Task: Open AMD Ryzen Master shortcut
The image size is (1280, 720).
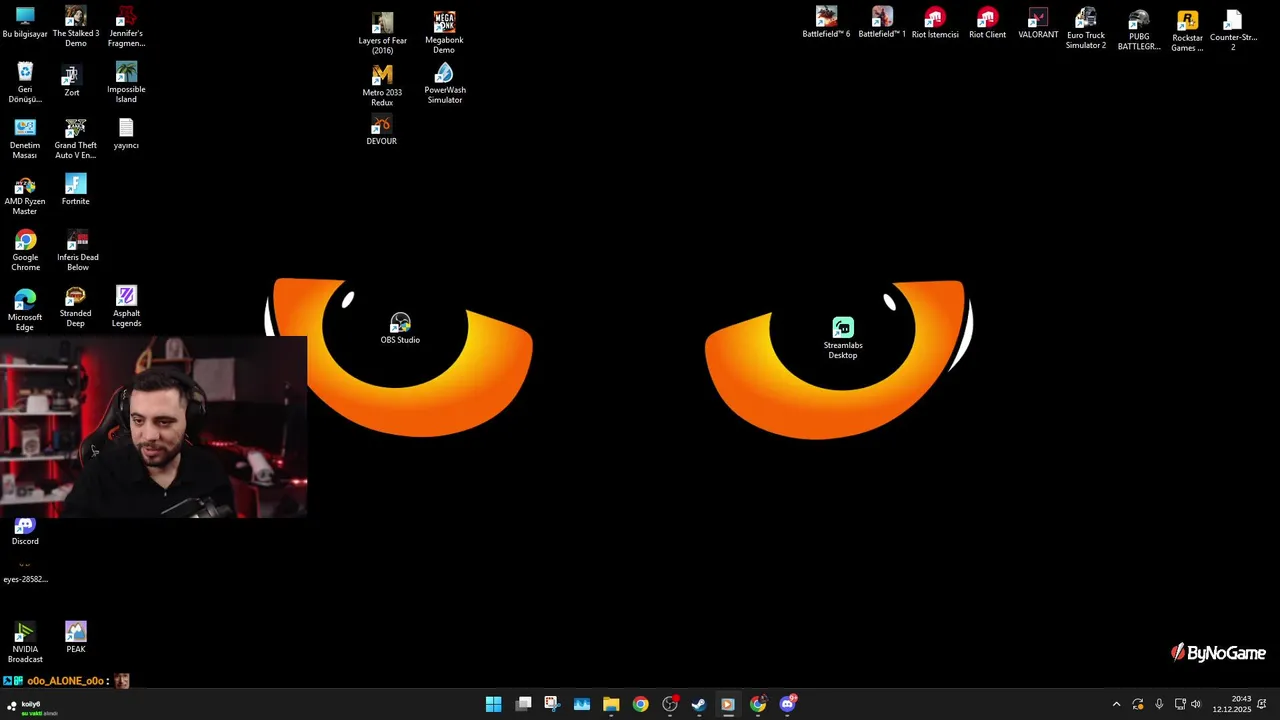Action: (x=25, y=195)
